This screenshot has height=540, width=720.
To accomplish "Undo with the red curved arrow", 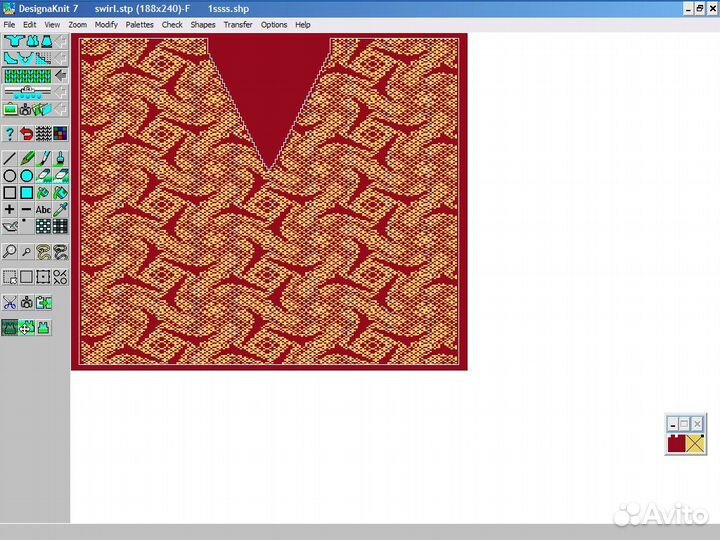I will pyautogui.click(x=27, y=134).
